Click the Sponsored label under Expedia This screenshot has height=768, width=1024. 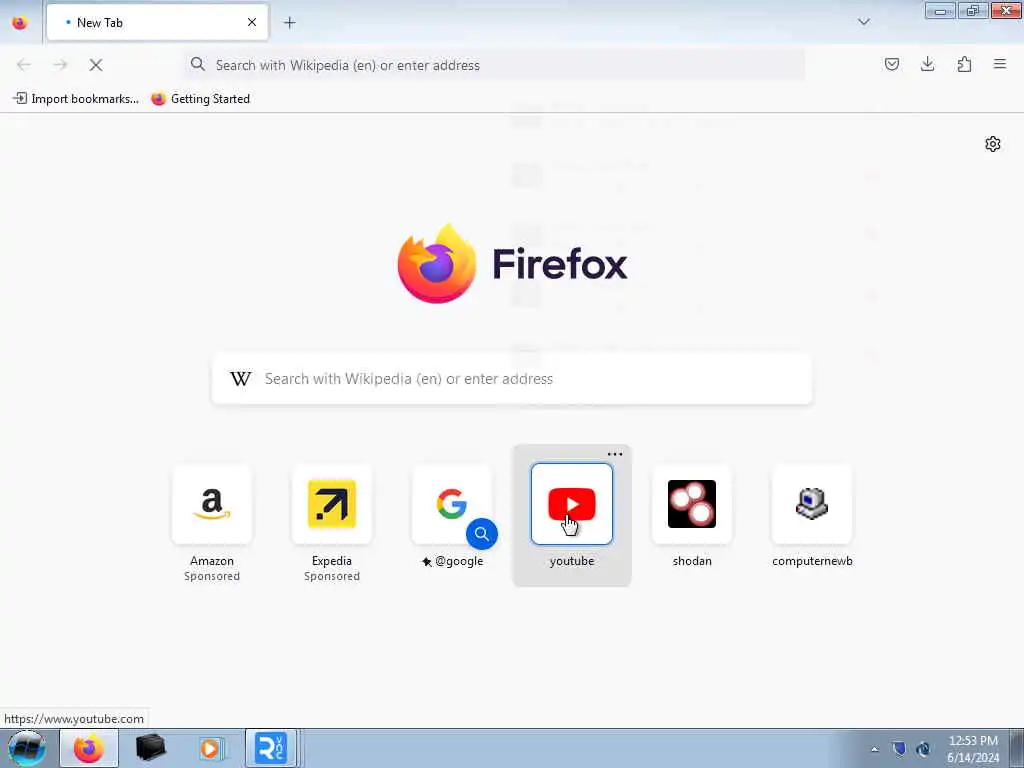click(332, 576)
